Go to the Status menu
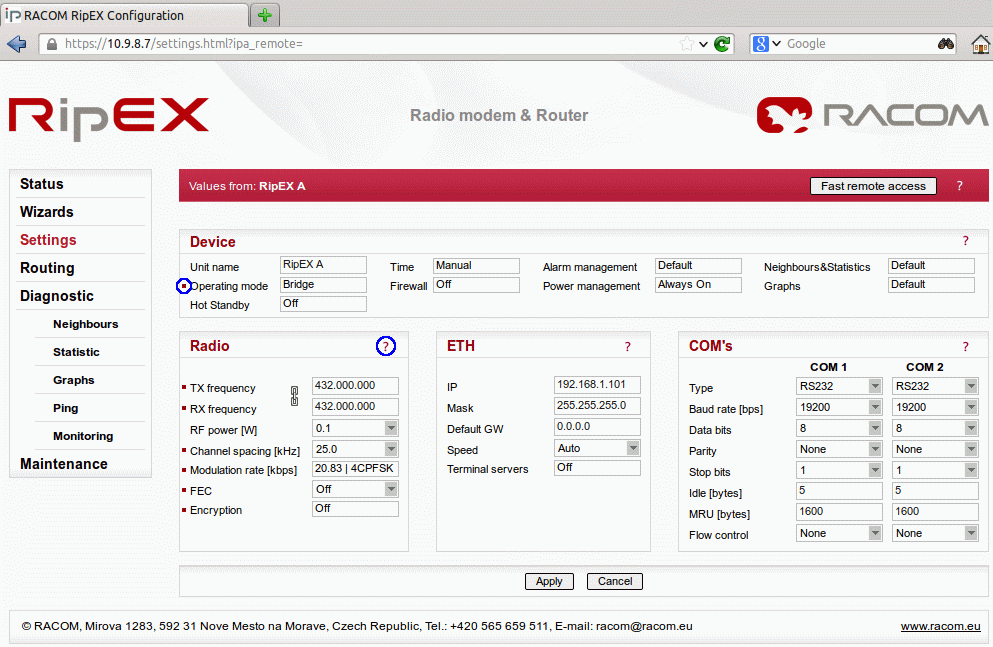 42,184
